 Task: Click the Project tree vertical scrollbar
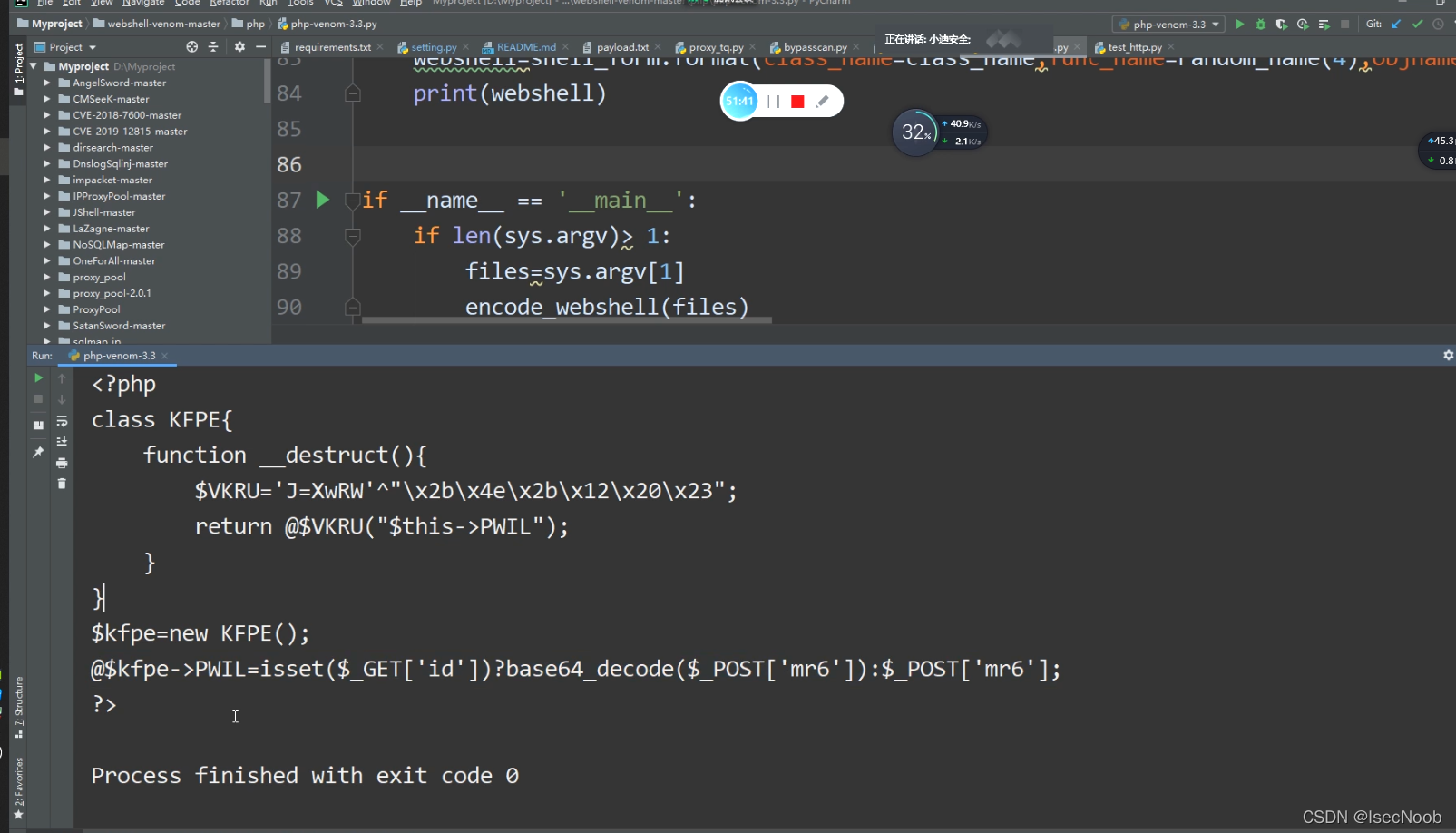(267, 82)
